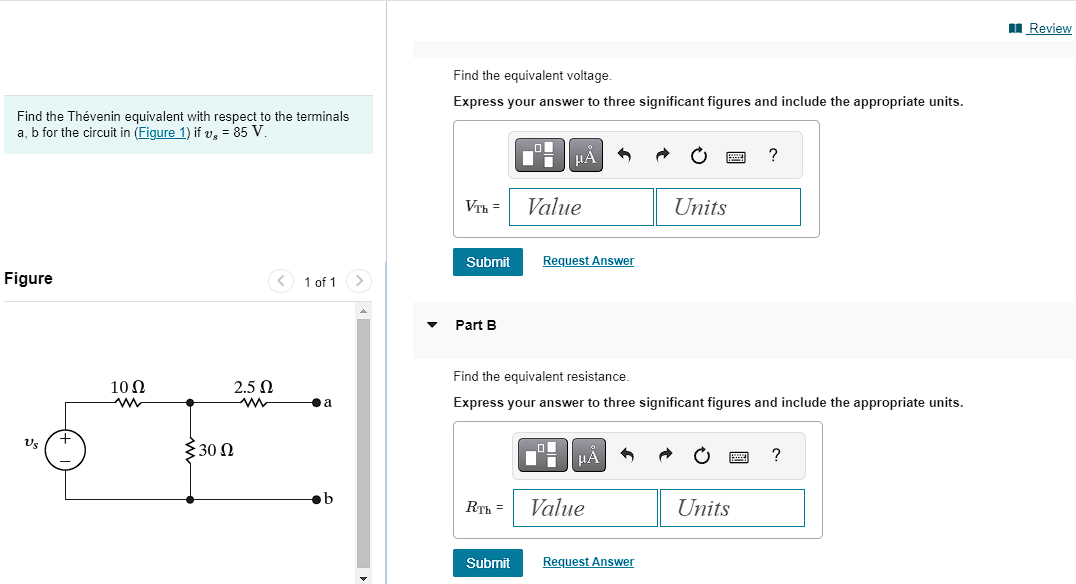The height and width of the screenshot is (584, 1076).
Task: Undo the last entry in Part A
Action: [x=623, y=155]
